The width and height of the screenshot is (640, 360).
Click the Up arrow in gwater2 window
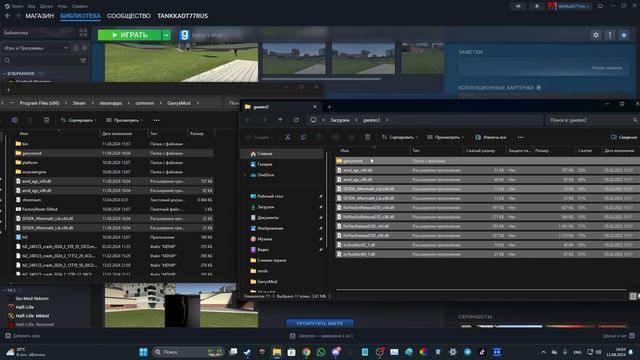[280, 120]
